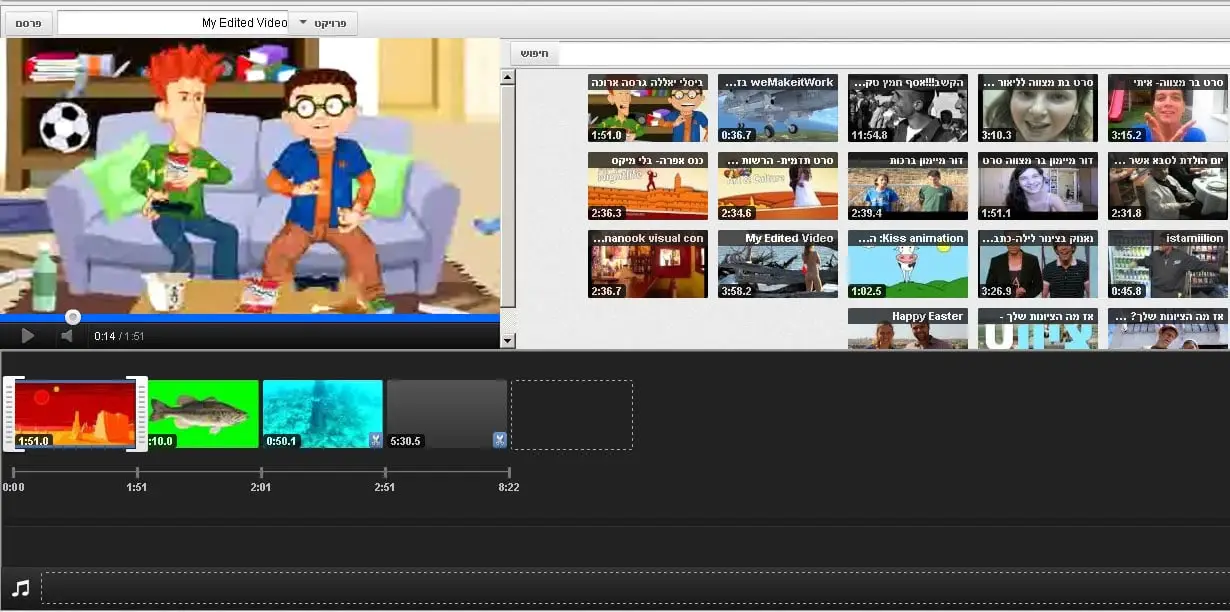Select the 3:26.9 interview thumbnail
The image size is (1230, 612).
[1038, 264]
